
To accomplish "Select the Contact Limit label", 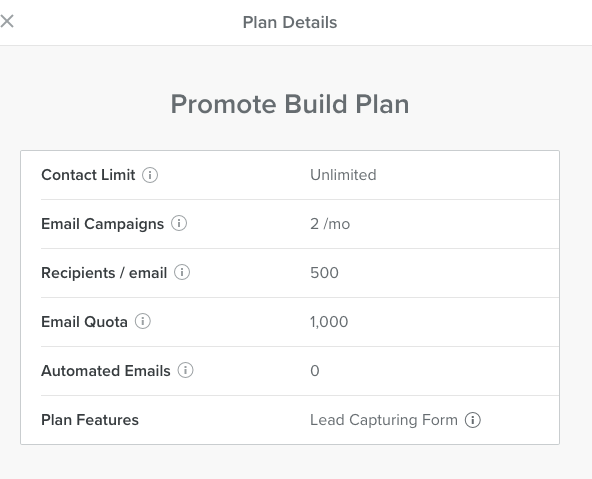I will pyautogui.click(x=88, y=175).
